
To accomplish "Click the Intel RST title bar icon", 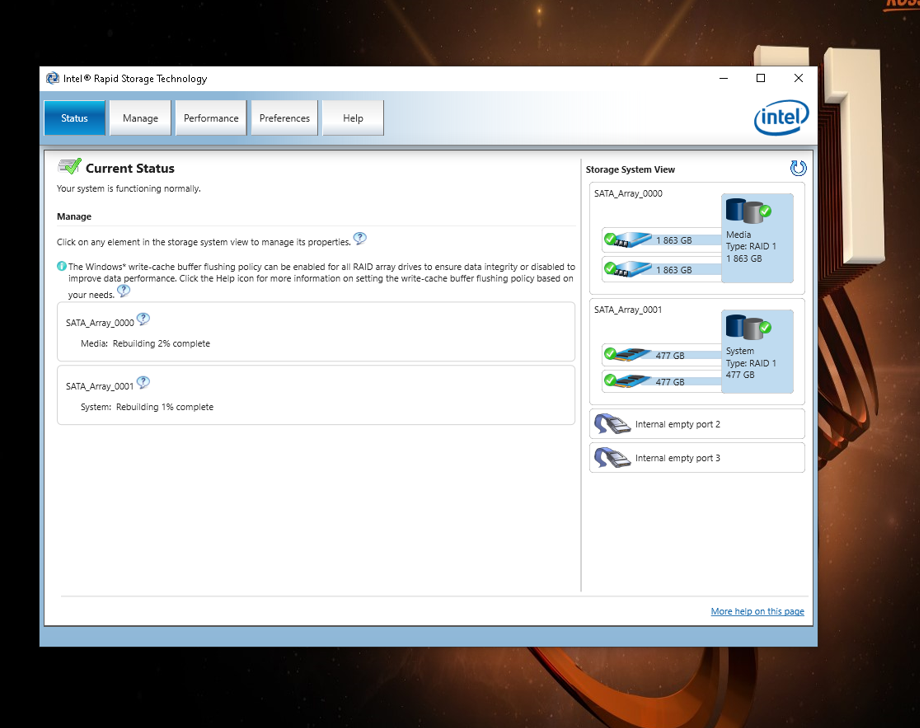I will 52,78.
